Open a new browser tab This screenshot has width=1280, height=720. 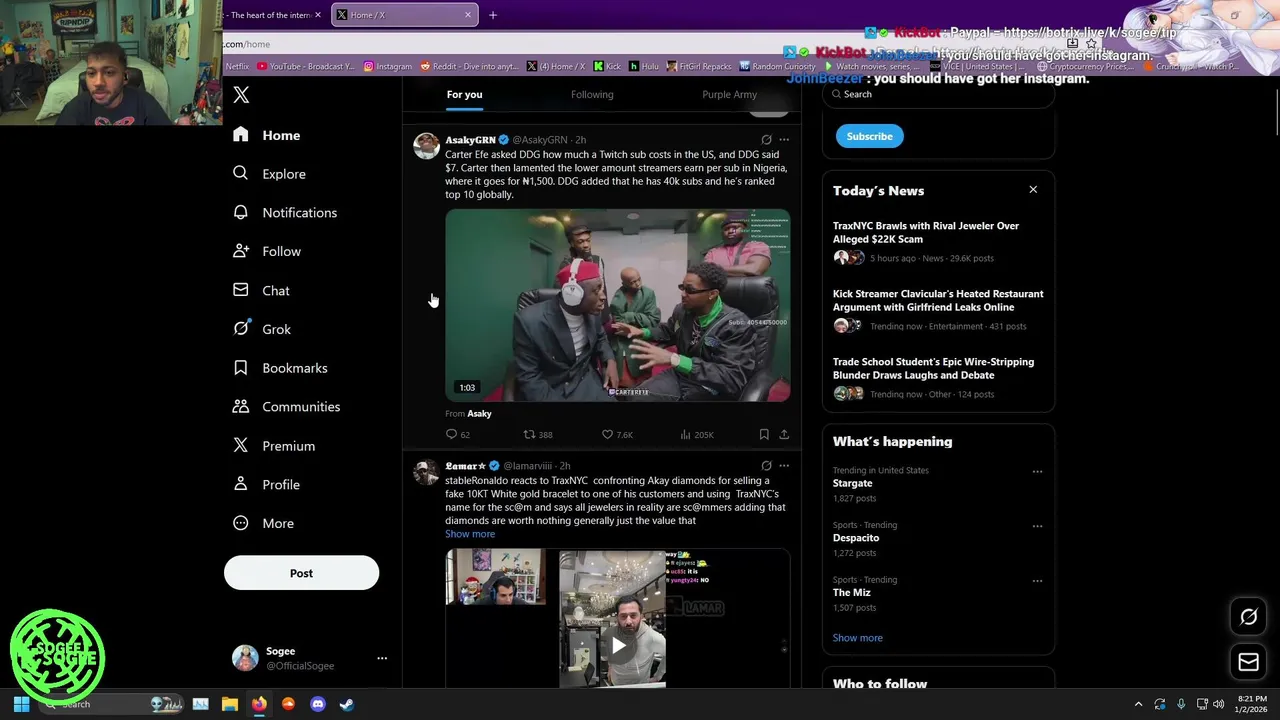(x=492, y=15)
